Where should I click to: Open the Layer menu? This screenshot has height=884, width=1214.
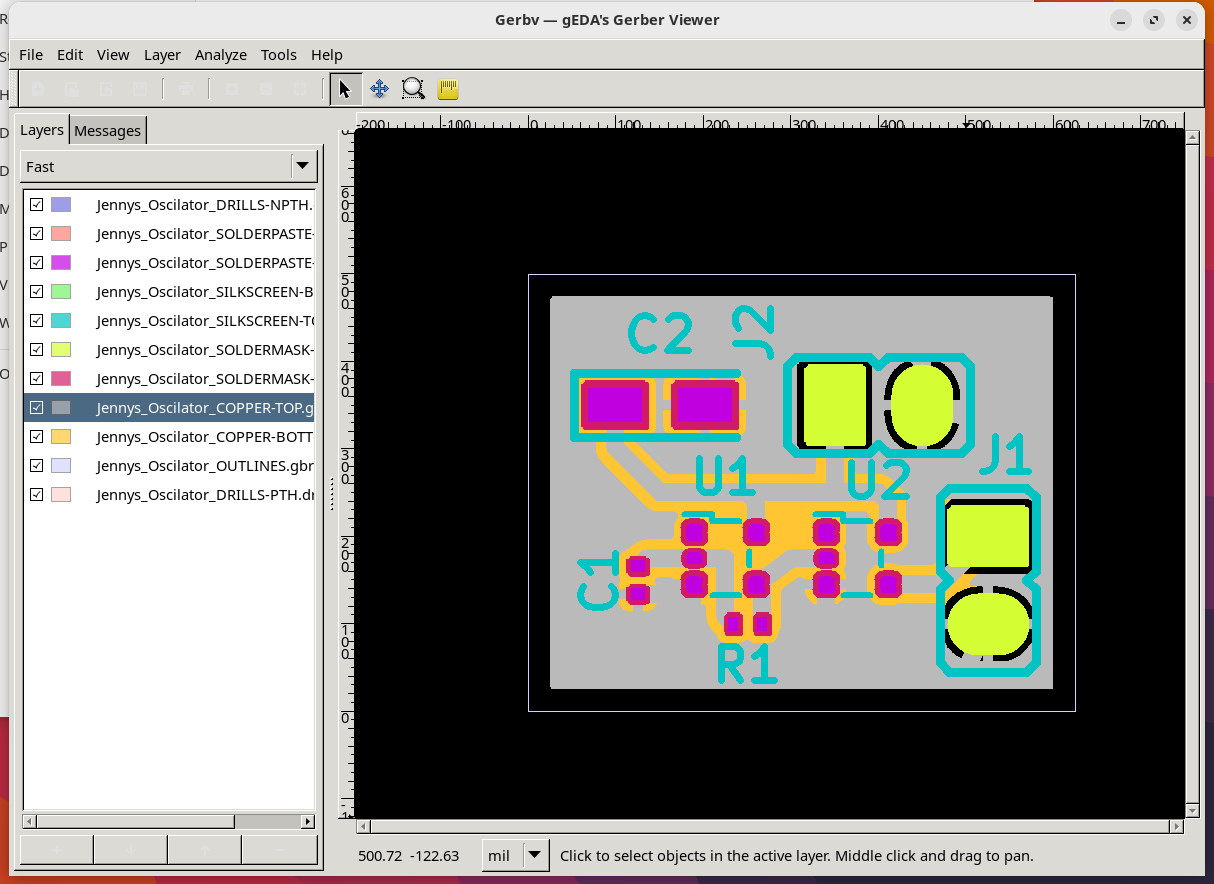tap(162, 55)
